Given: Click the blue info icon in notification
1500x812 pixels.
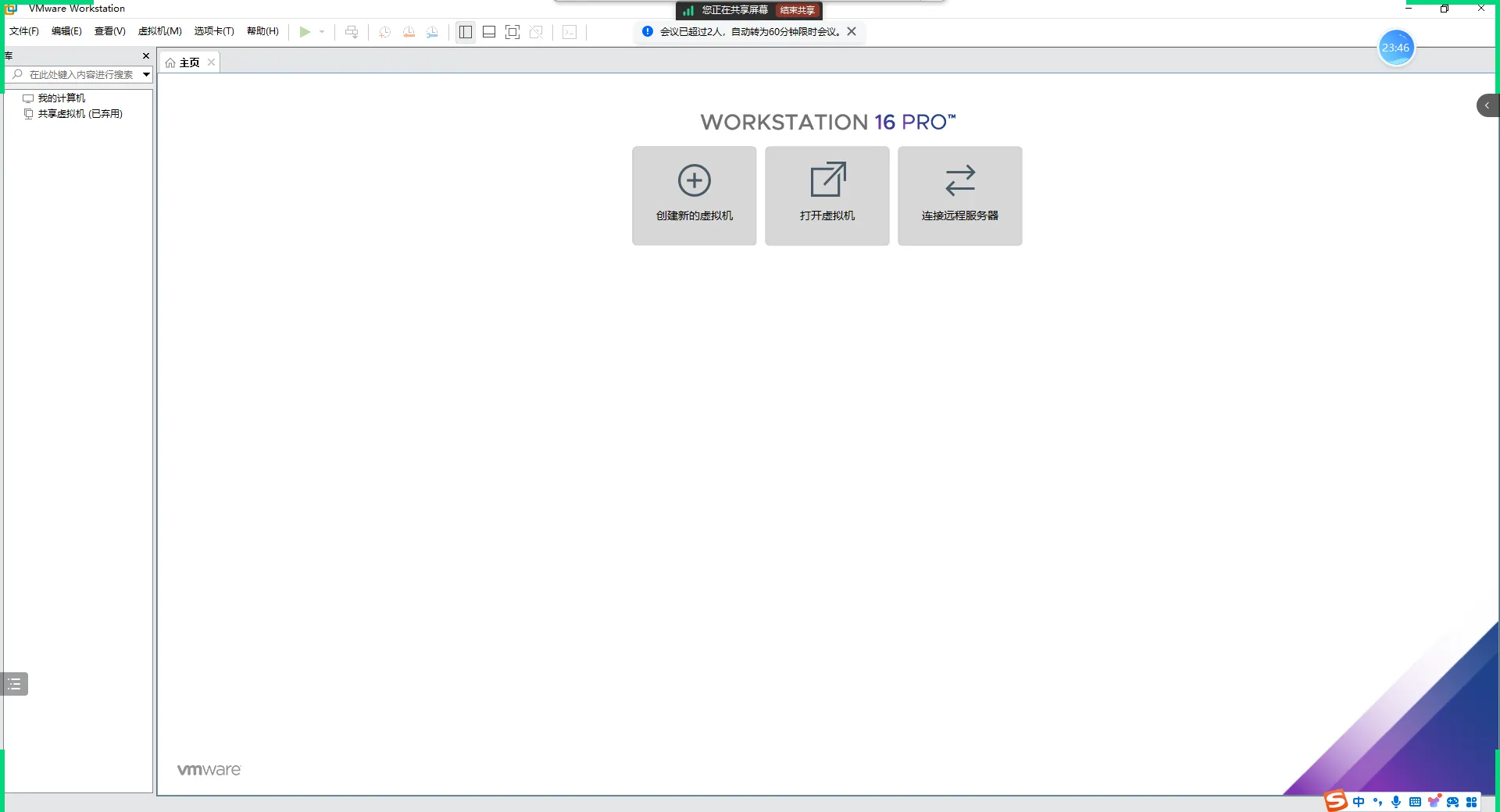Looking at the screenshot, I should (x=648, y=31).
